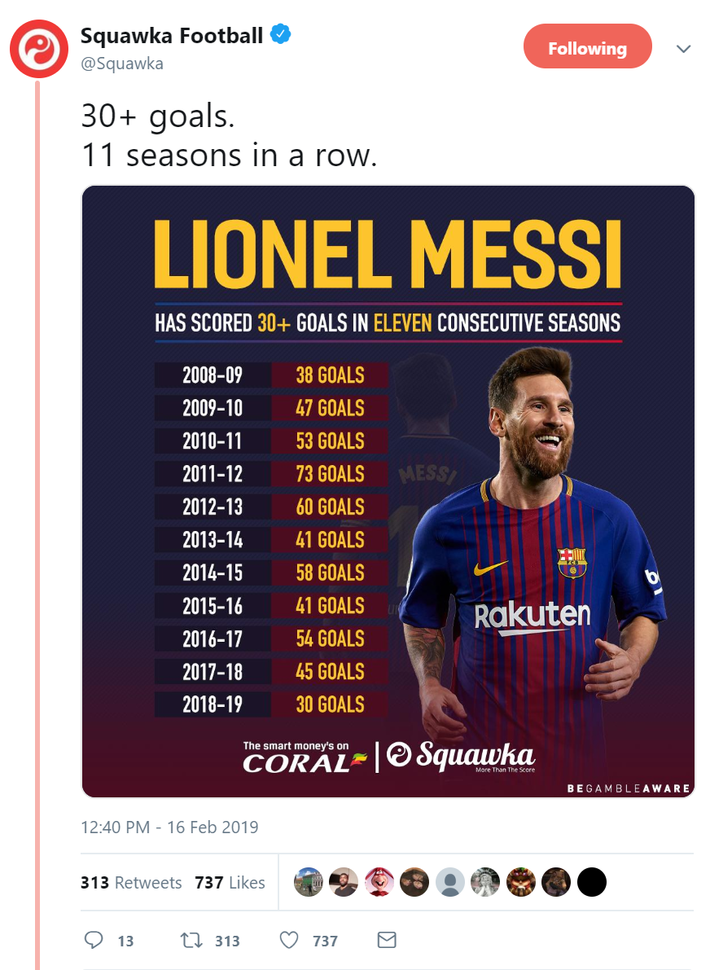The image size is (710, 970).
Task: Open the Lionel Messi infographic image
Action: tap(388, 491)
